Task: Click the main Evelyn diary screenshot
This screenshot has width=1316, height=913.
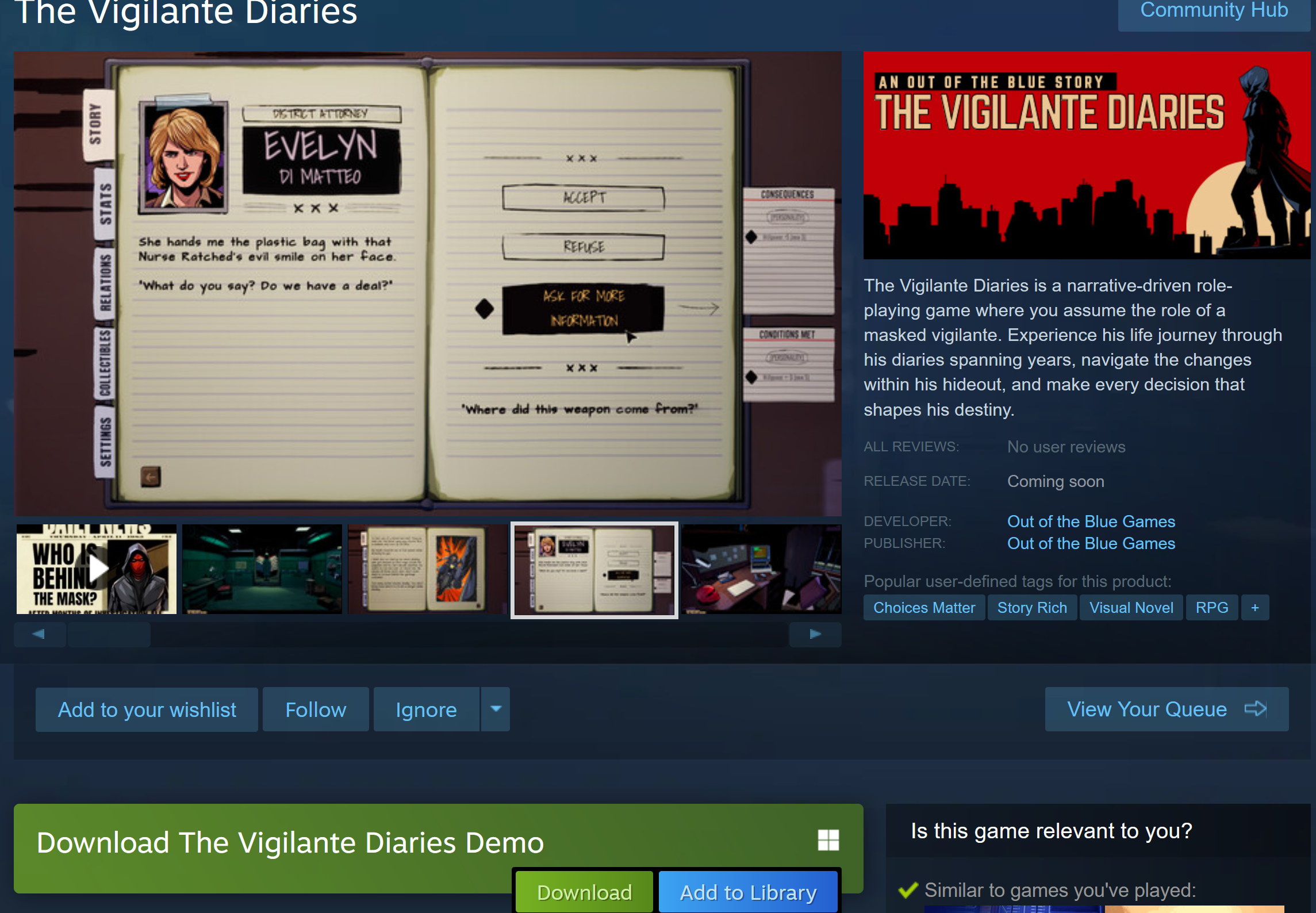Action: point(428,283)
